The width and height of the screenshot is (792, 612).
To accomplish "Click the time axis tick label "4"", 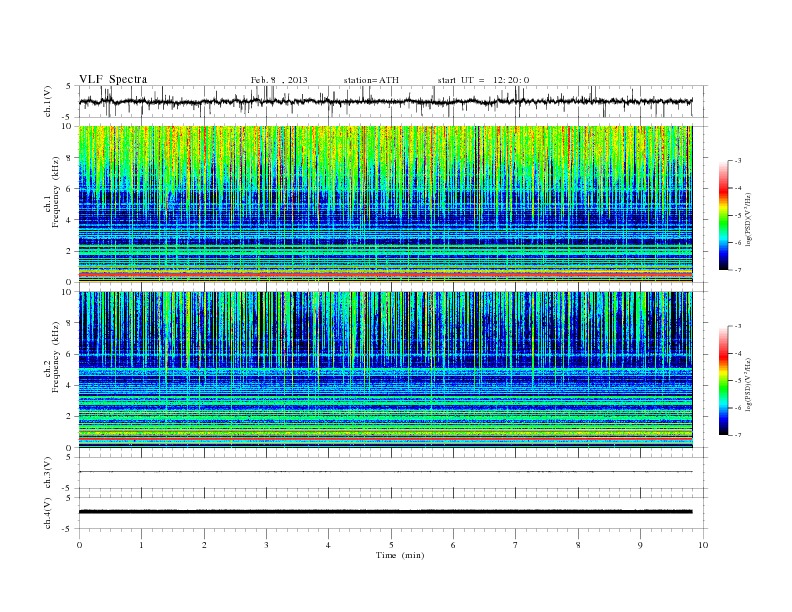I will pyautogui.click(x=328, y=545).
